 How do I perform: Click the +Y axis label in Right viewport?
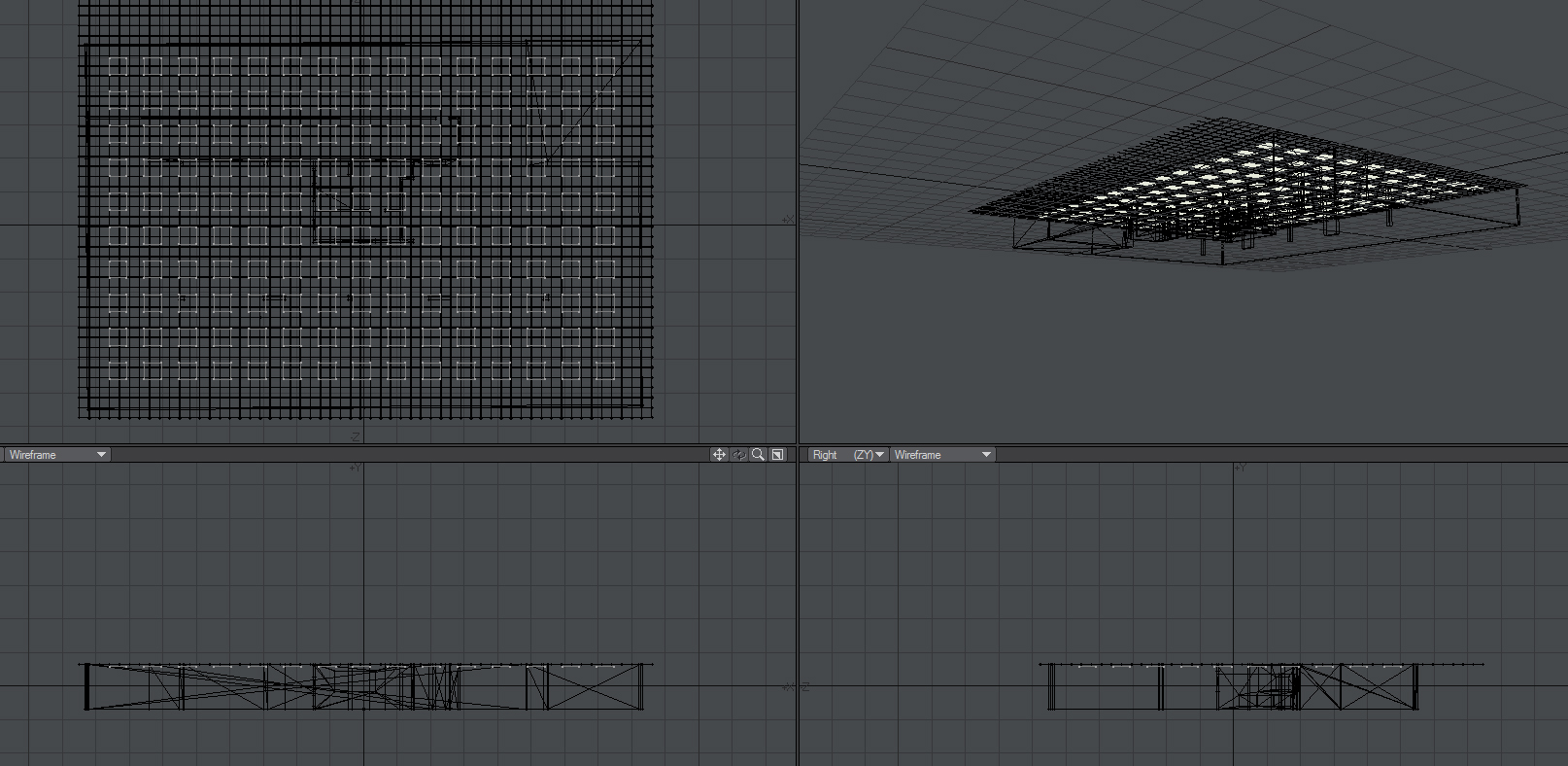1240,469
